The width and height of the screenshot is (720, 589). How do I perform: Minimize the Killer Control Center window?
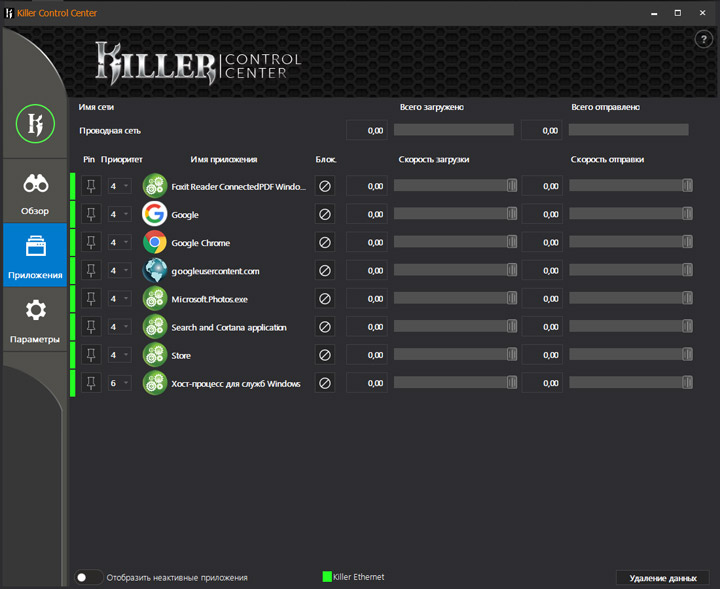(654, 13)
